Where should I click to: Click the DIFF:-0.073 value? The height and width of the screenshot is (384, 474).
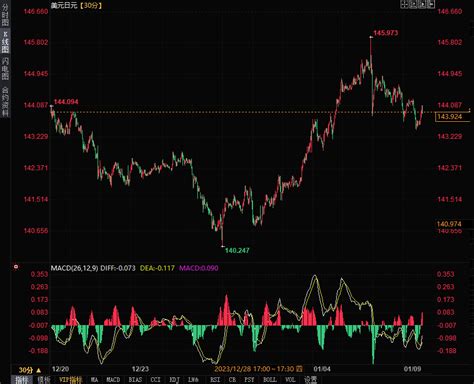[x=118, y=268]
